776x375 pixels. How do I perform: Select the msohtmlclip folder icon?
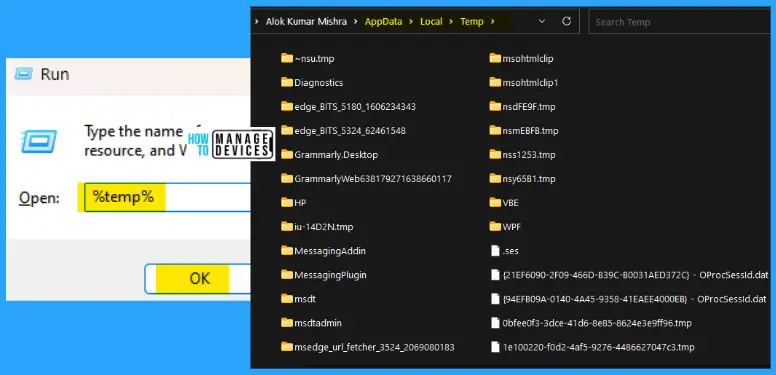click(495, 58)
